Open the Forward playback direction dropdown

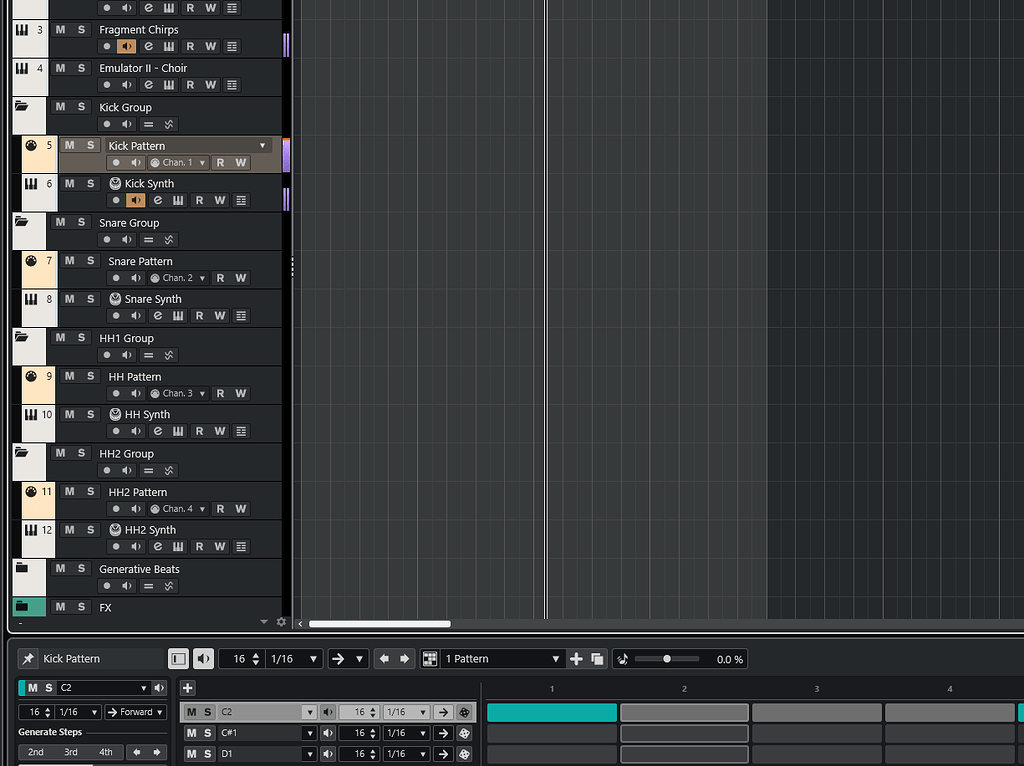click(x=134, y=712)
